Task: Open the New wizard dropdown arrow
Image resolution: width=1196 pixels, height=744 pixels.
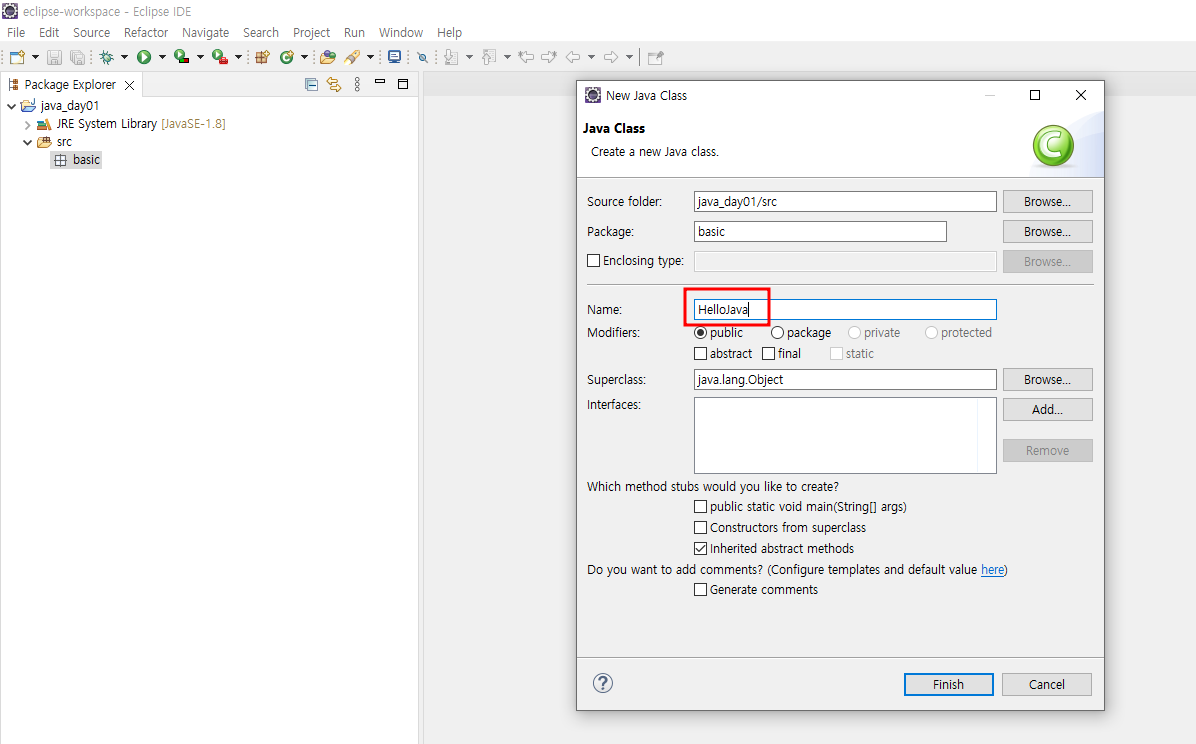Action: pos(35,57)
